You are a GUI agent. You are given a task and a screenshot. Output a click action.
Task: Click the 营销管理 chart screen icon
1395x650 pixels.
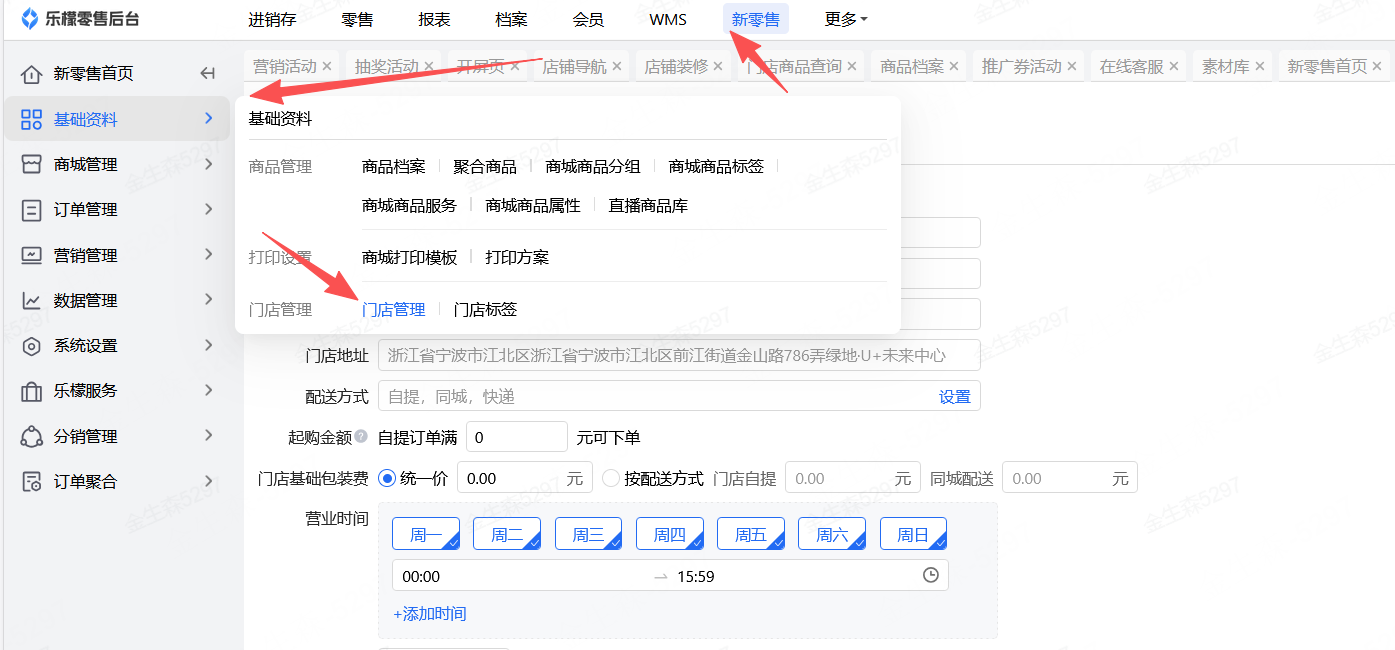[32, 255]
